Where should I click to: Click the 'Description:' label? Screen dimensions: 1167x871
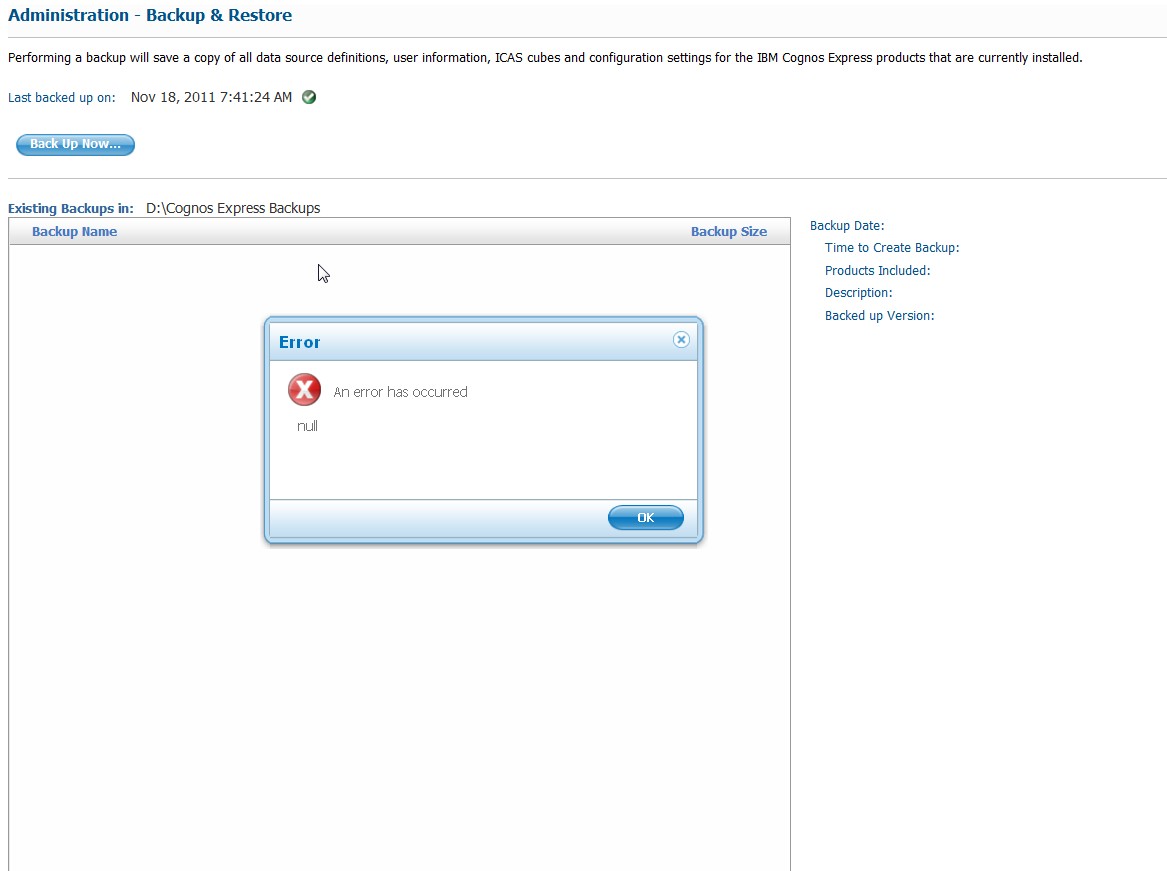click(858, 293)
